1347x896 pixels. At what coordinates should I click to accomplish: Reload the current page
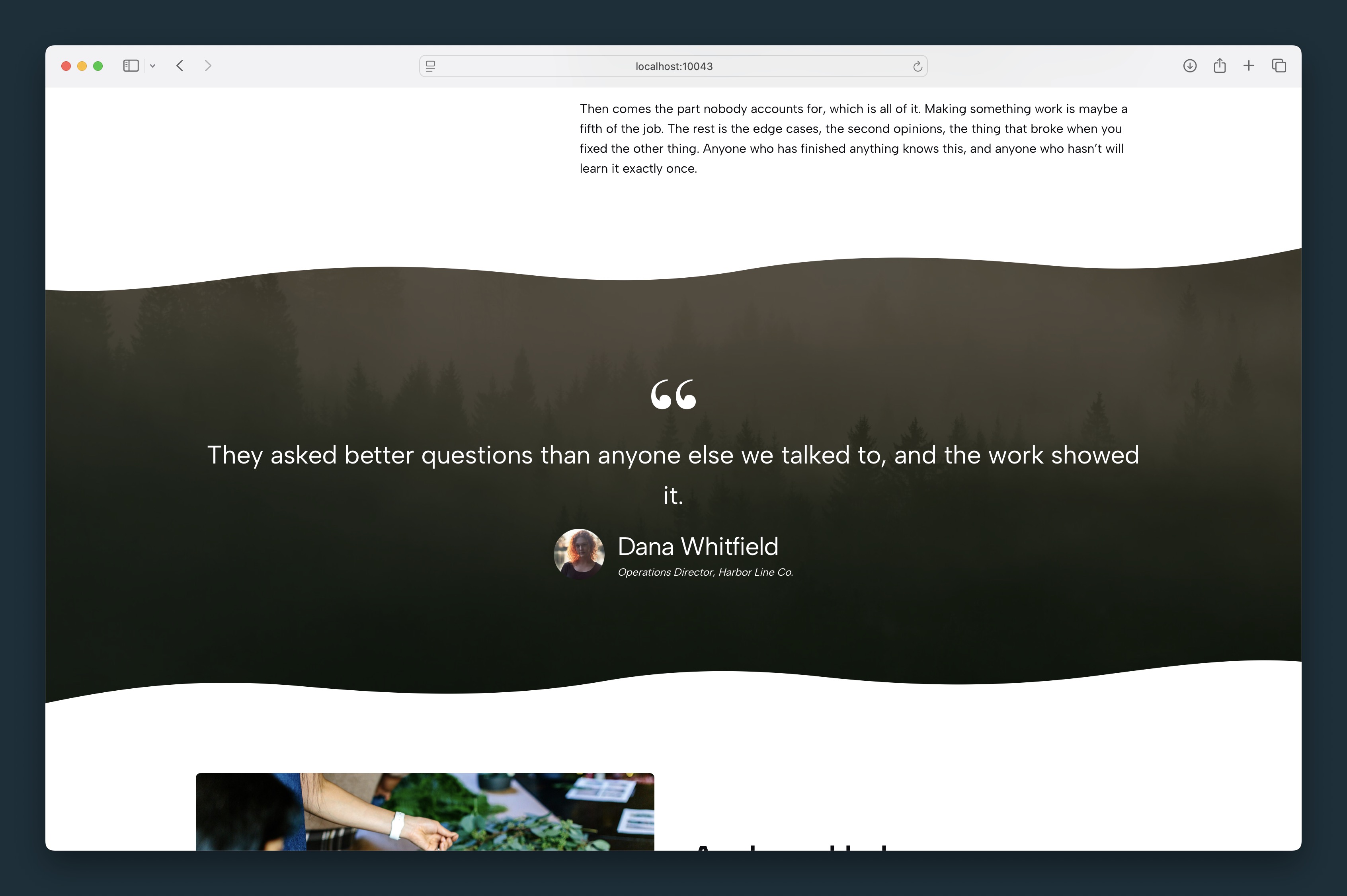click(917, 66)
